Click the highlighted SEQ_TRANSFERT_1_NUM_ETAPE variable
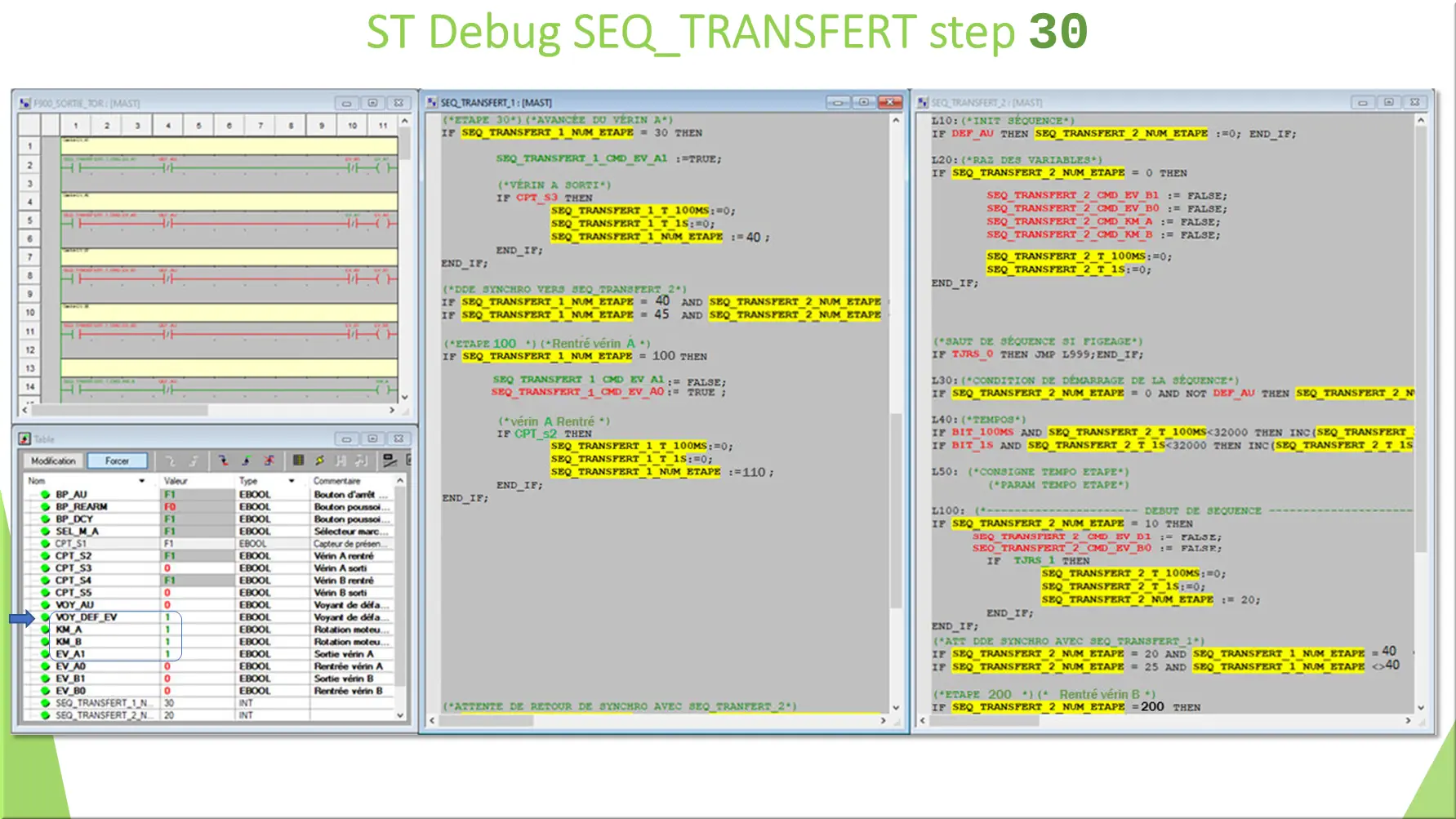Viewport: 1456px width, 819px height. tap(545, 133)
